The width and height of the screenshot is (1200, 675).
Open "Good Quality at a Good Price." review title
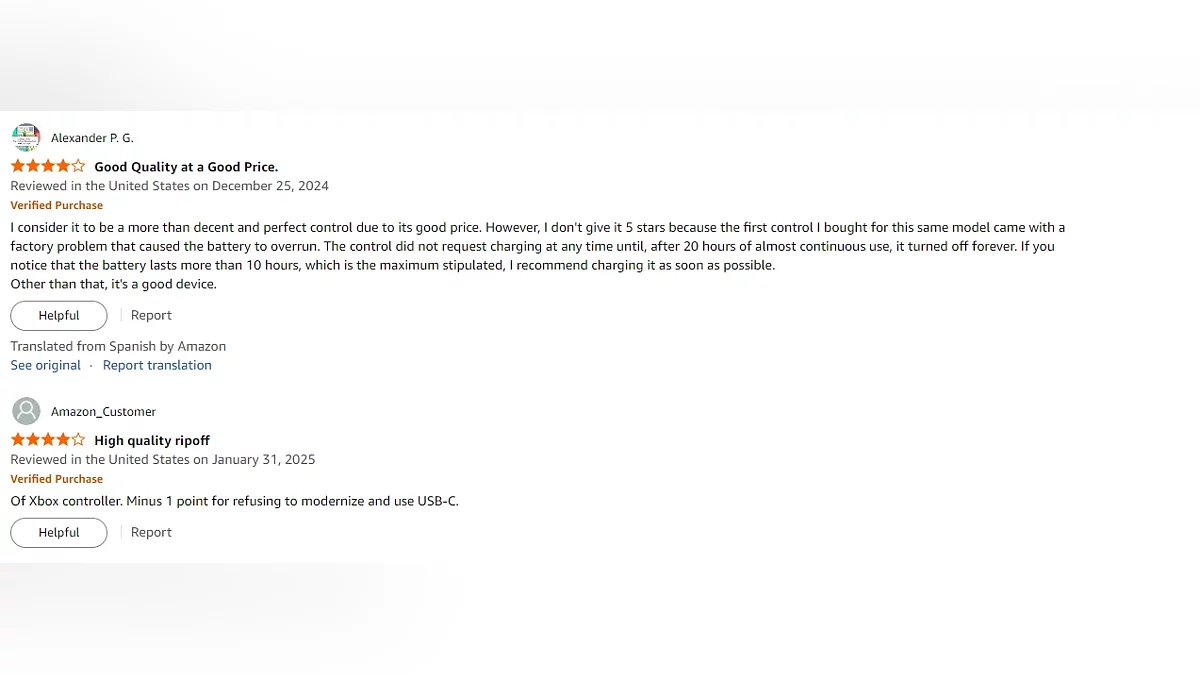(186, 167)
